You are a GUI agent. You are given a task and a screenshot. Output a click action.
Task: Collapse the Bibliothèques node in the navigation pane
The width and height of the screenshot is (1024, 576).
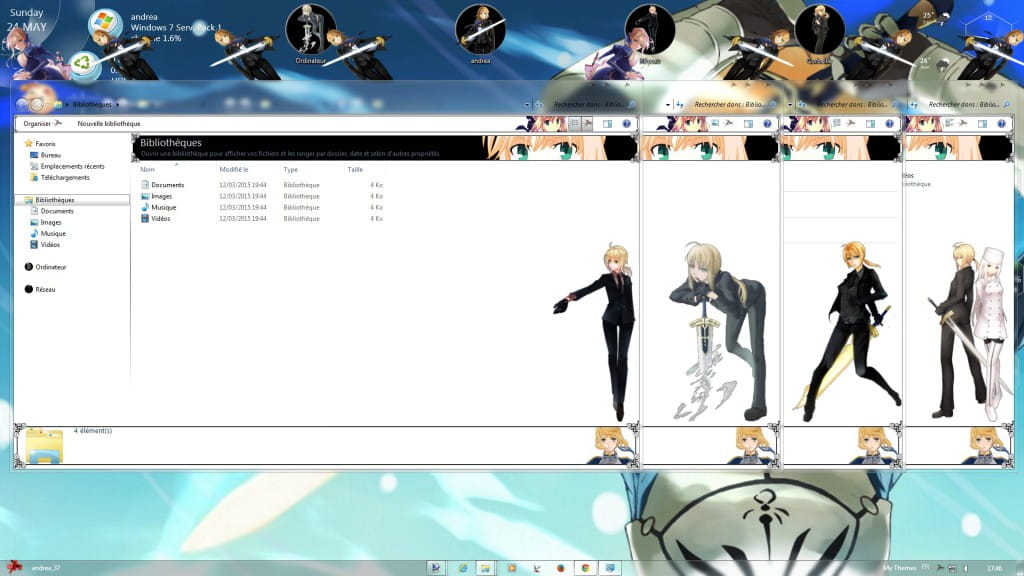click(21, 199)
